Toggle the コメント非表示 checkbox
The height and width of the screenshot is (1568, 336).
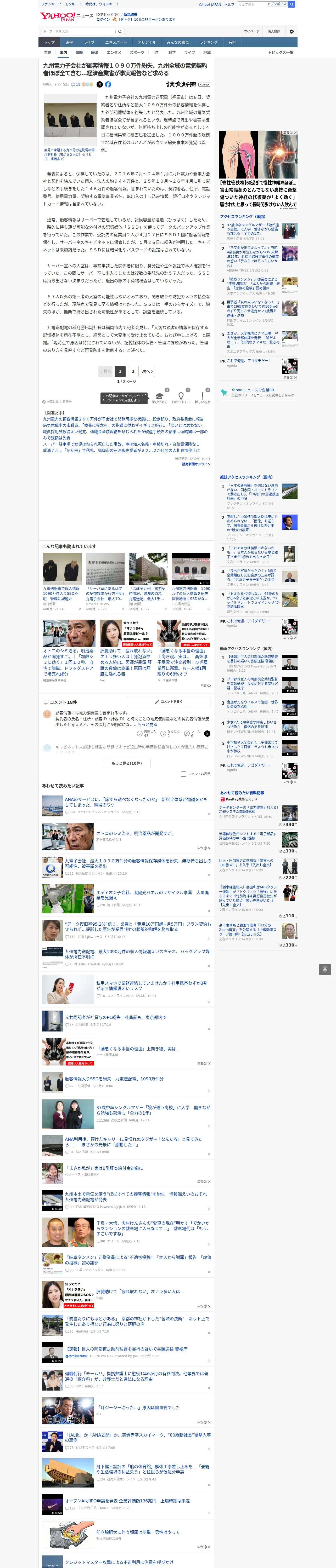(x=183, y=774)
